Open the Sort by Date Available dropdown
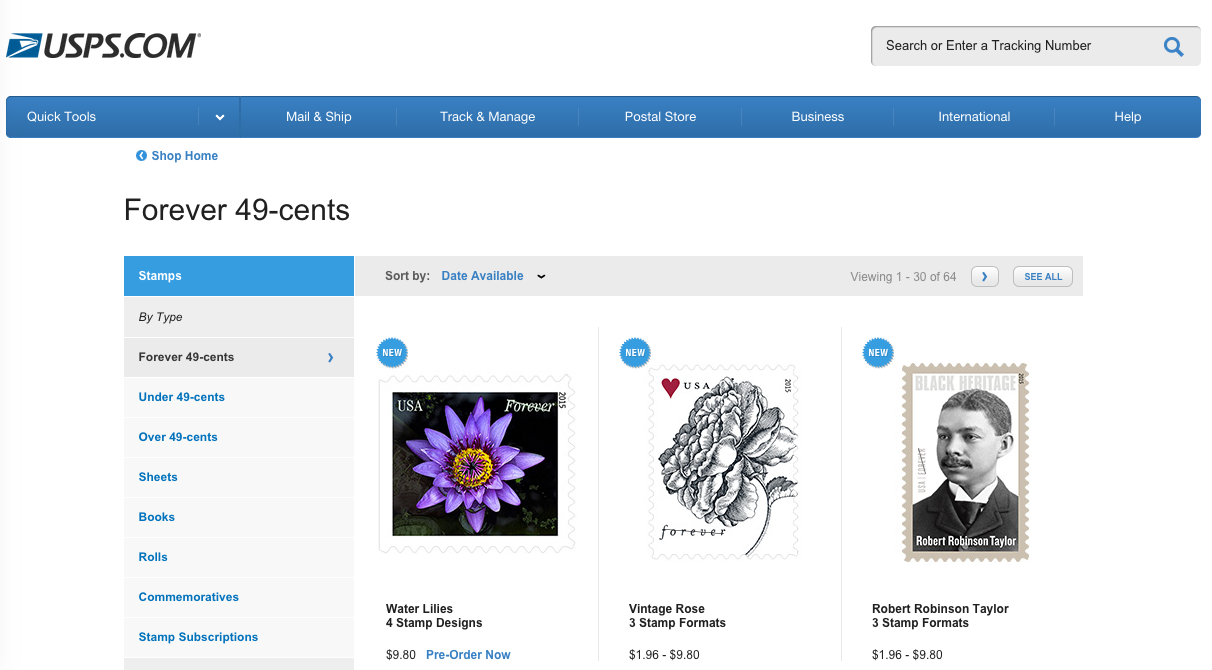 493,276
